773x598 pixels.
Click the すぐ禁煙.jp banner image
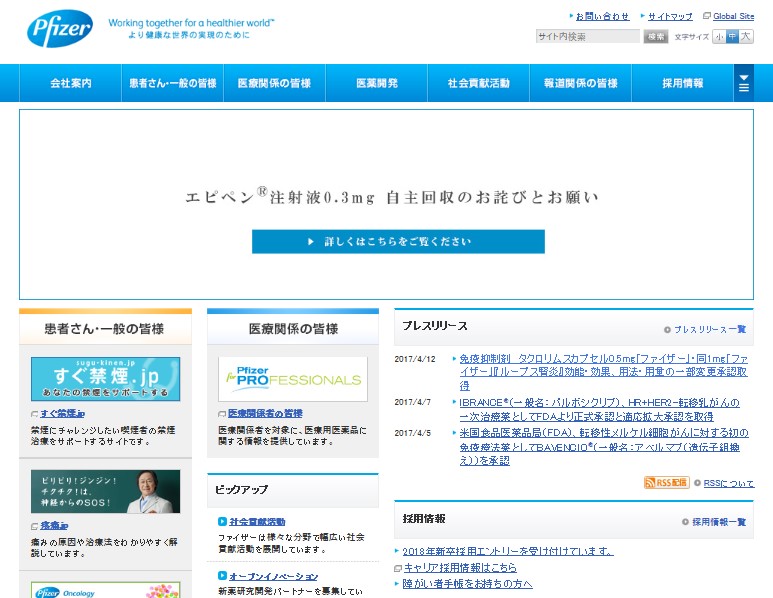click(x=105, y=379)
